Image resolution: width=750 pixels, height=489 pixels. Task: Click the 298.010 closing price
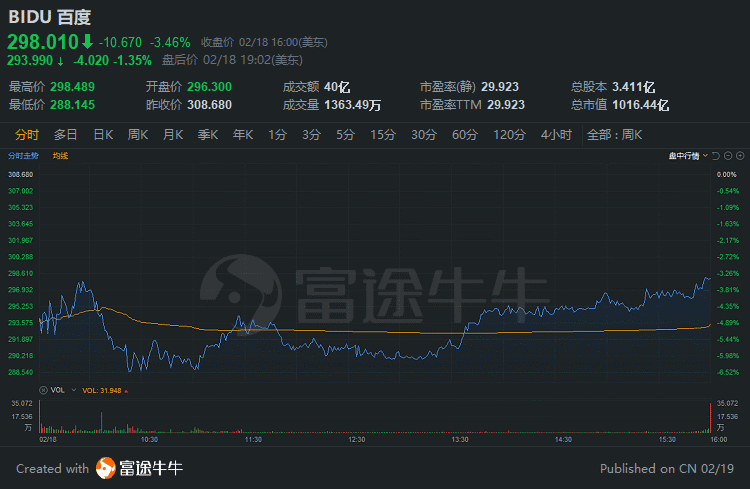pyautogui.click(x=43, y=42)
